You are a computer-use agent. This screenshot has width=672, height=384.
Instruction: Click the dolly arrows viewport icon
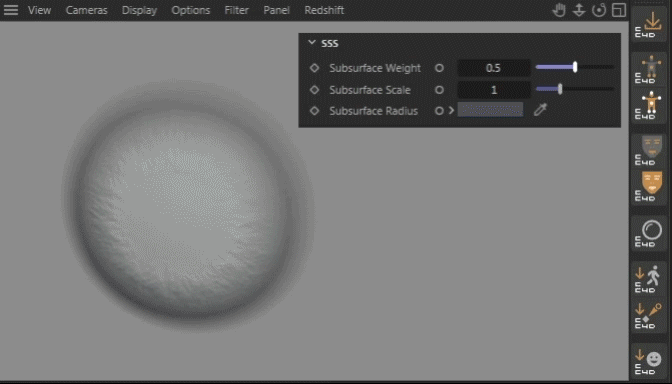pos(579,10)
